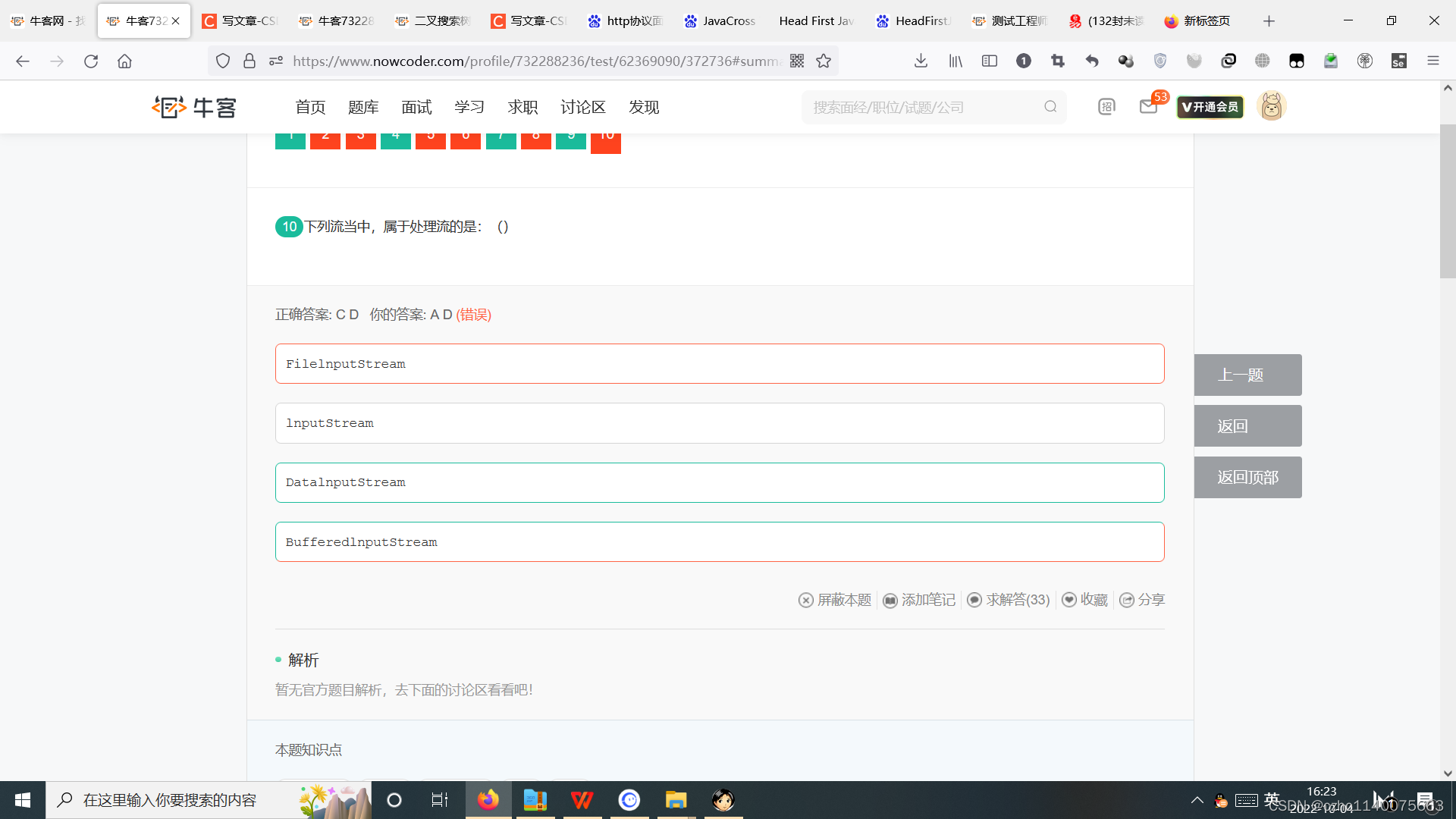Open the 发现 discover menu
Viewport: 1456px width, 819px height.
(x=644, y=107)
